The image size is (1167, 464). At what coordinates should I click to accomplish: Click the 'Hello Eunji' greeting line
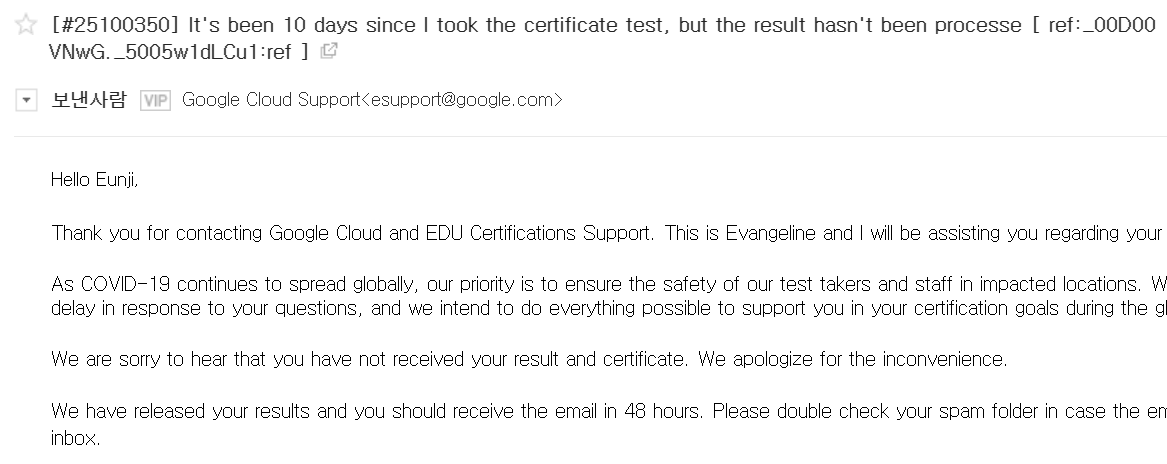[95, 180]
